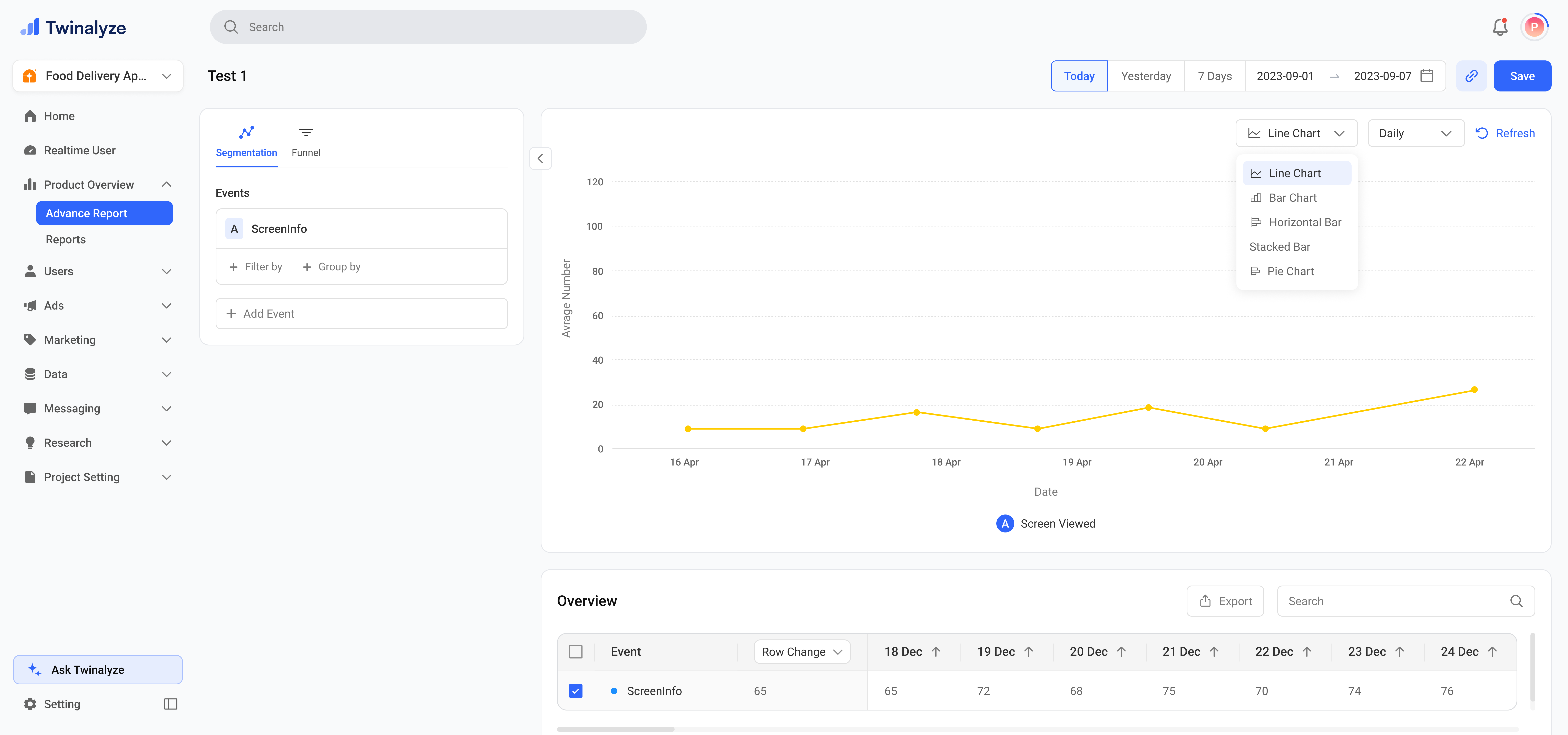The image size is (1568, 735).
Task: Sort the 18 Dec column arrow
Action: point(936,652)
